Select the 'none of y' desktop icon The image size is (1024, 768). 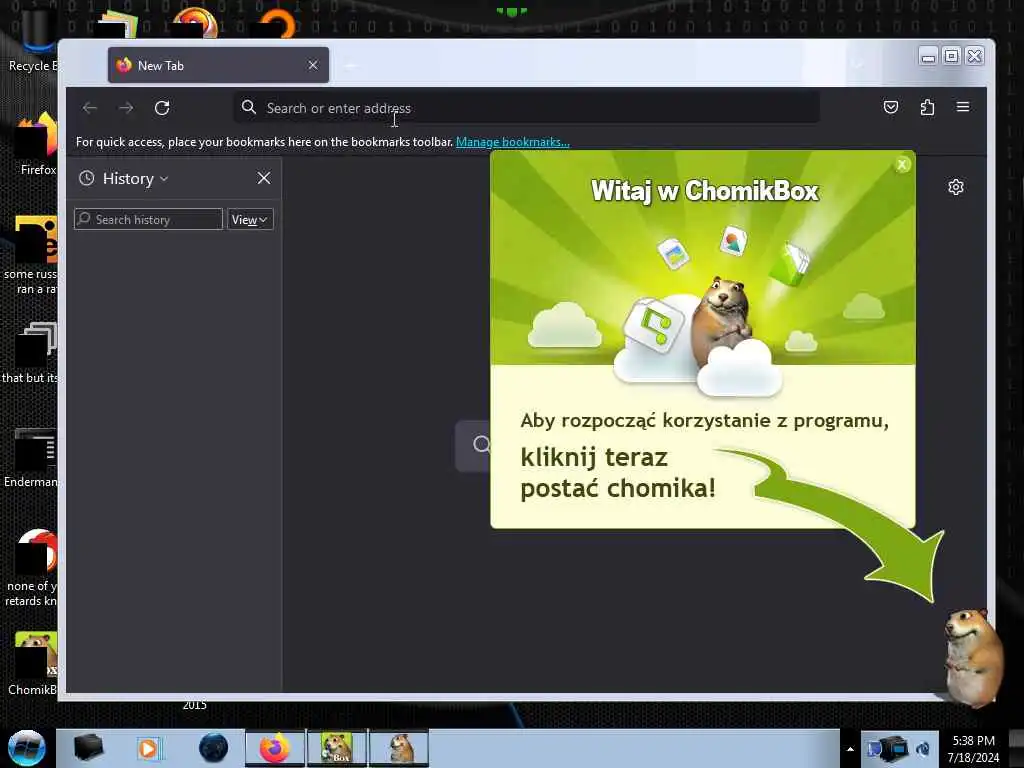[31, 568]
